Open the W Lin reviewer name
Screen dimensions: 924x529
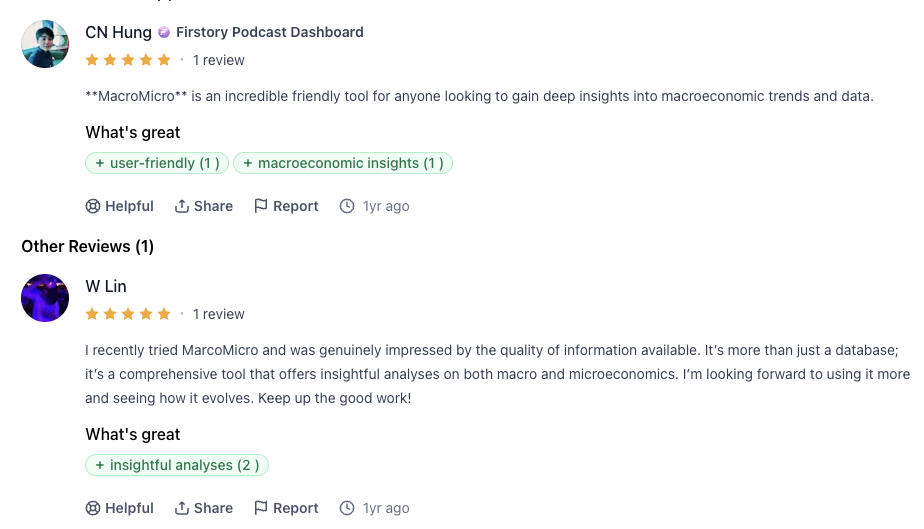pyautogui.click(x=106, y=286)
